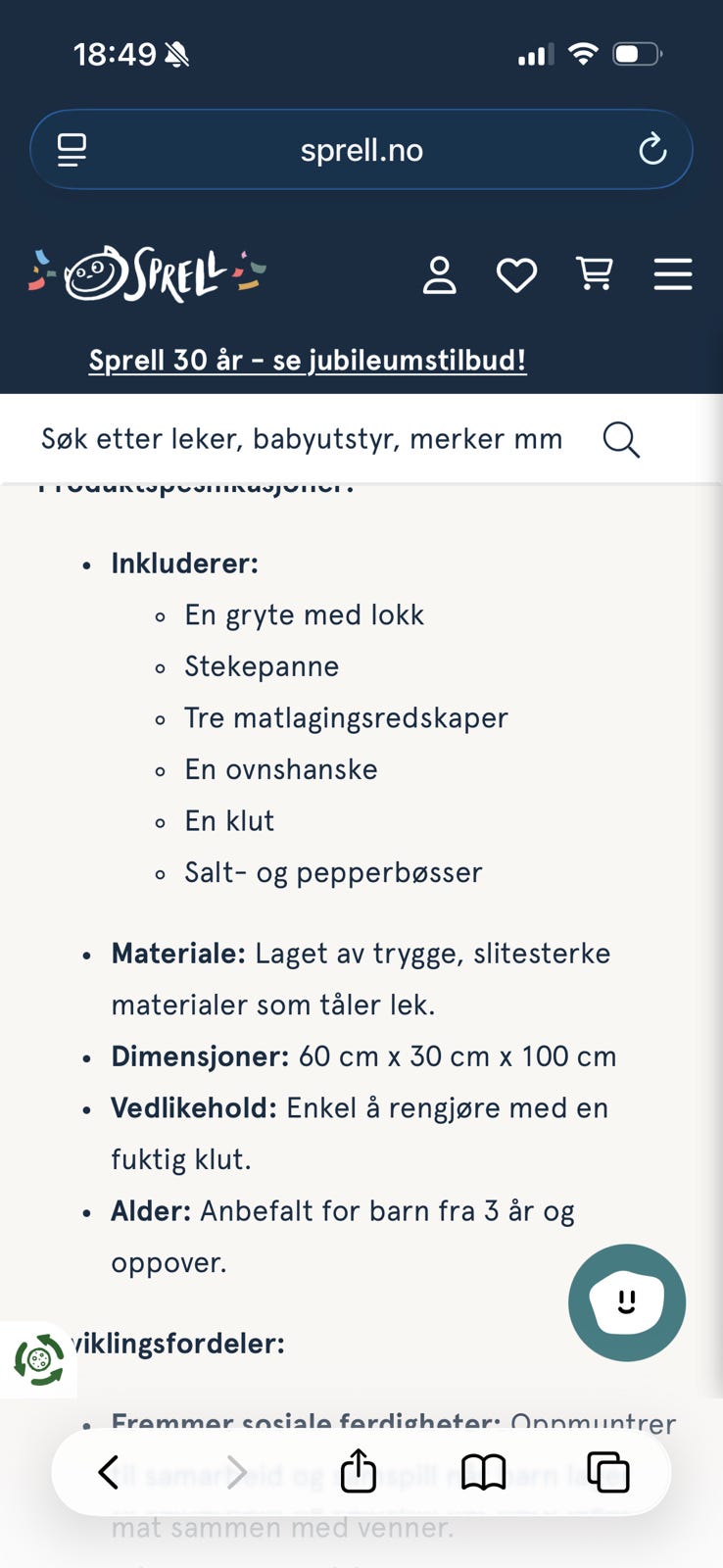Open the shopping cart
The image size is (723, 1568).
pyautogui.click(x=596, y=275)
